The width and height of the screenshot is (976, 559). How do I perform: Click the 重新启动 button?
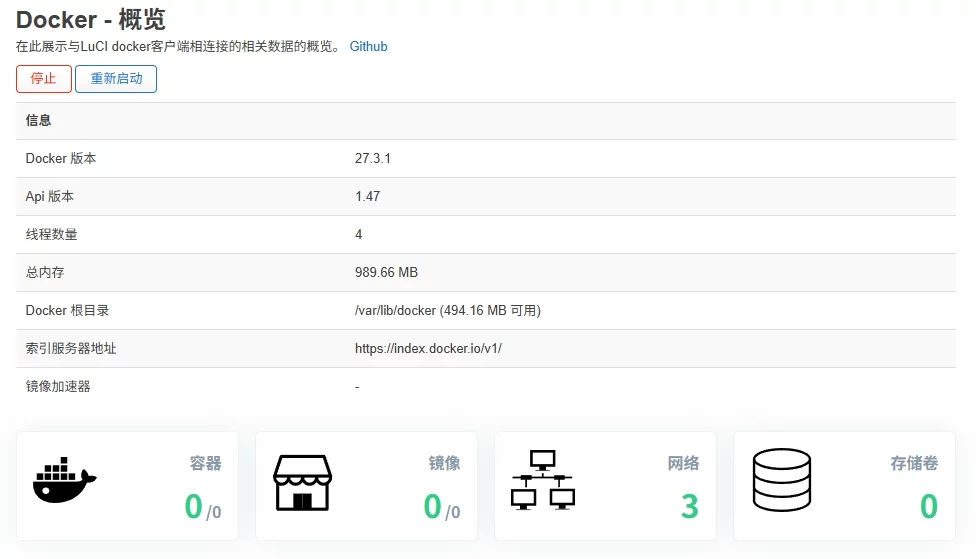(x=116, y=79)
